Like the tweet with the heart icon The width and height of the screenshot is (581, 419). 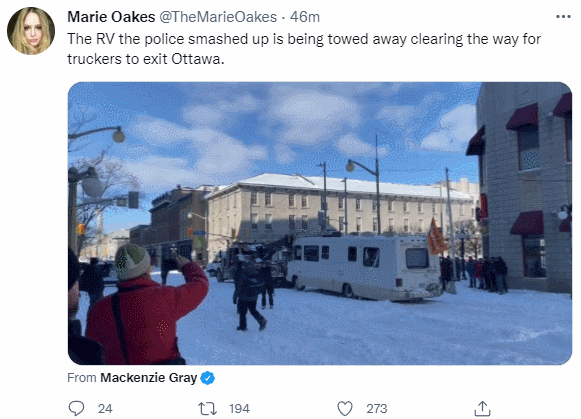click(x=345, y=409)
